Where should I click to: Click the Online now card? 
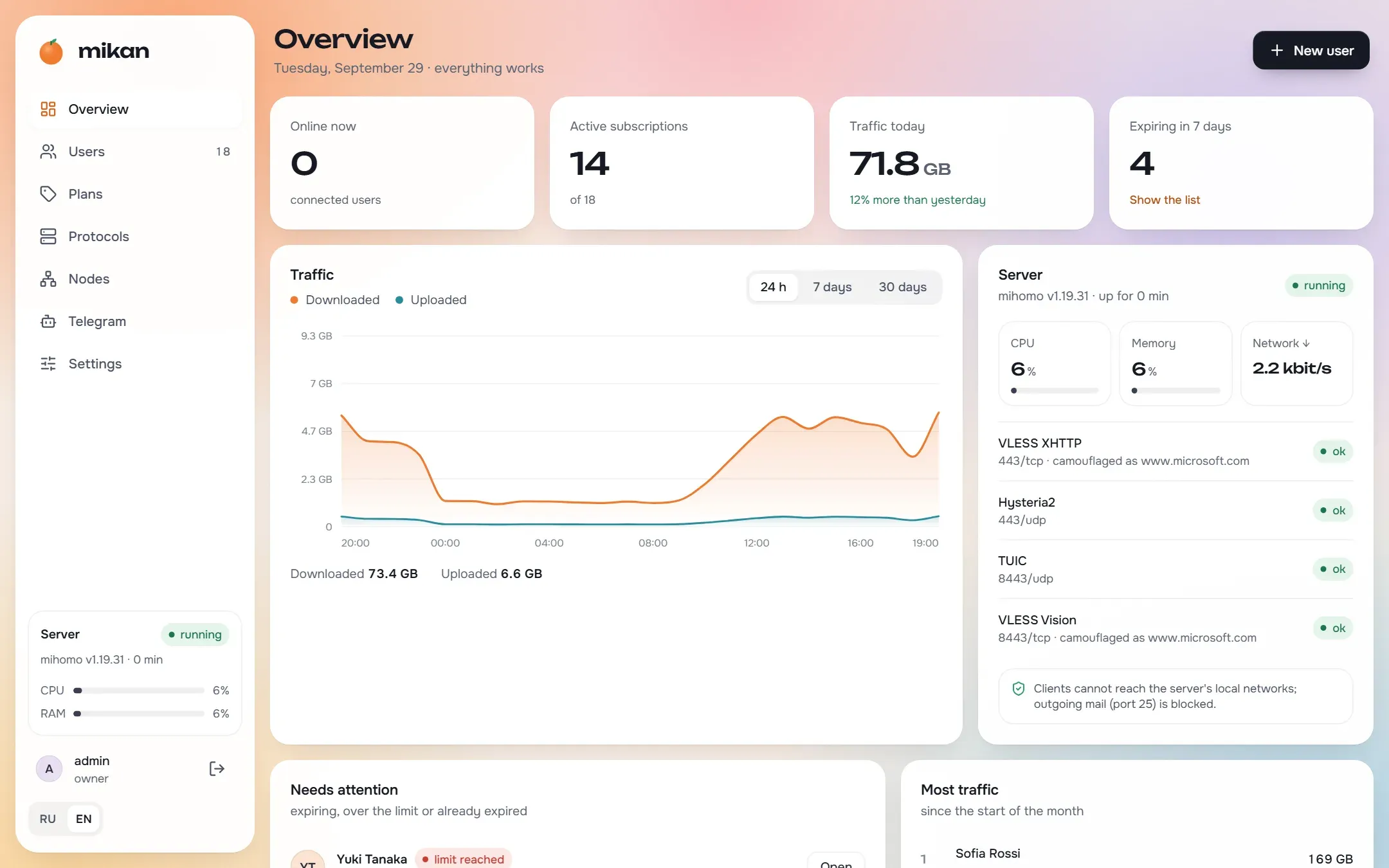point(402,163)
